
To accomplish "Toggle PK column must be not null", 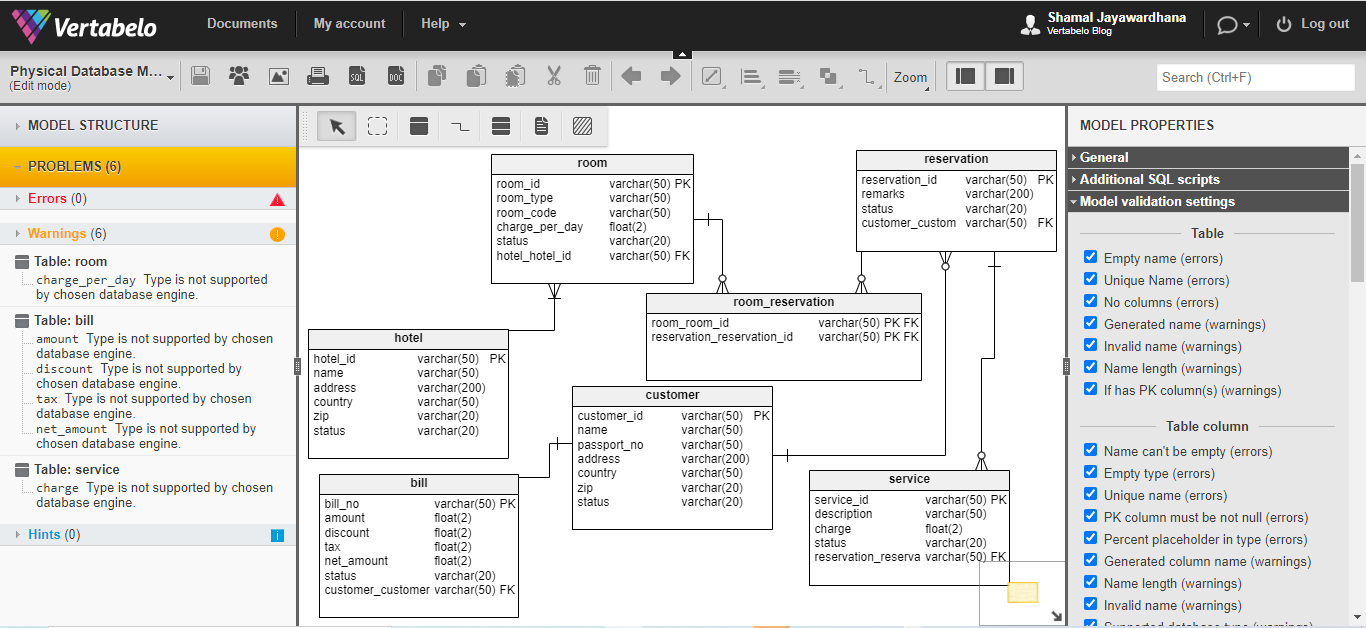I will [1091, 517].
